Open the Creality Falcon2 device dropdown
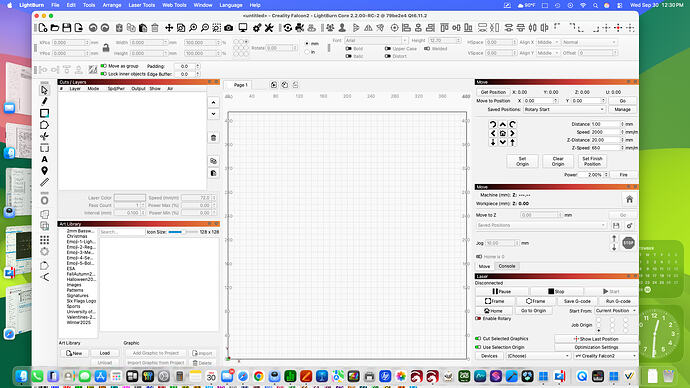 point(606,356)
